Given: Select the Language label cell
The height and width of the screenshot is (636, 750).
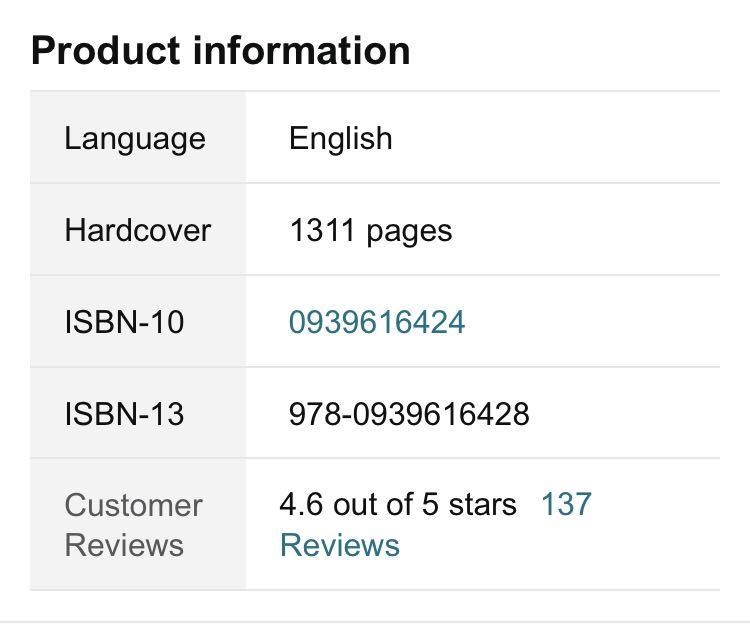Looking at the screenshot, I should tap(135, 138).
